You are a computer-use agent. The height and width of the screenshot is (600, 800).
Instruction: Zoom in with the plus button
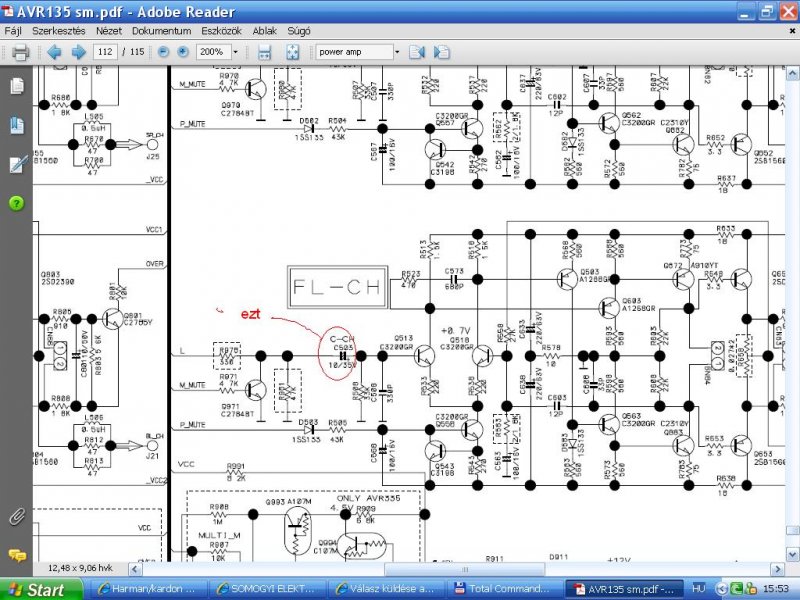[183, 52]
